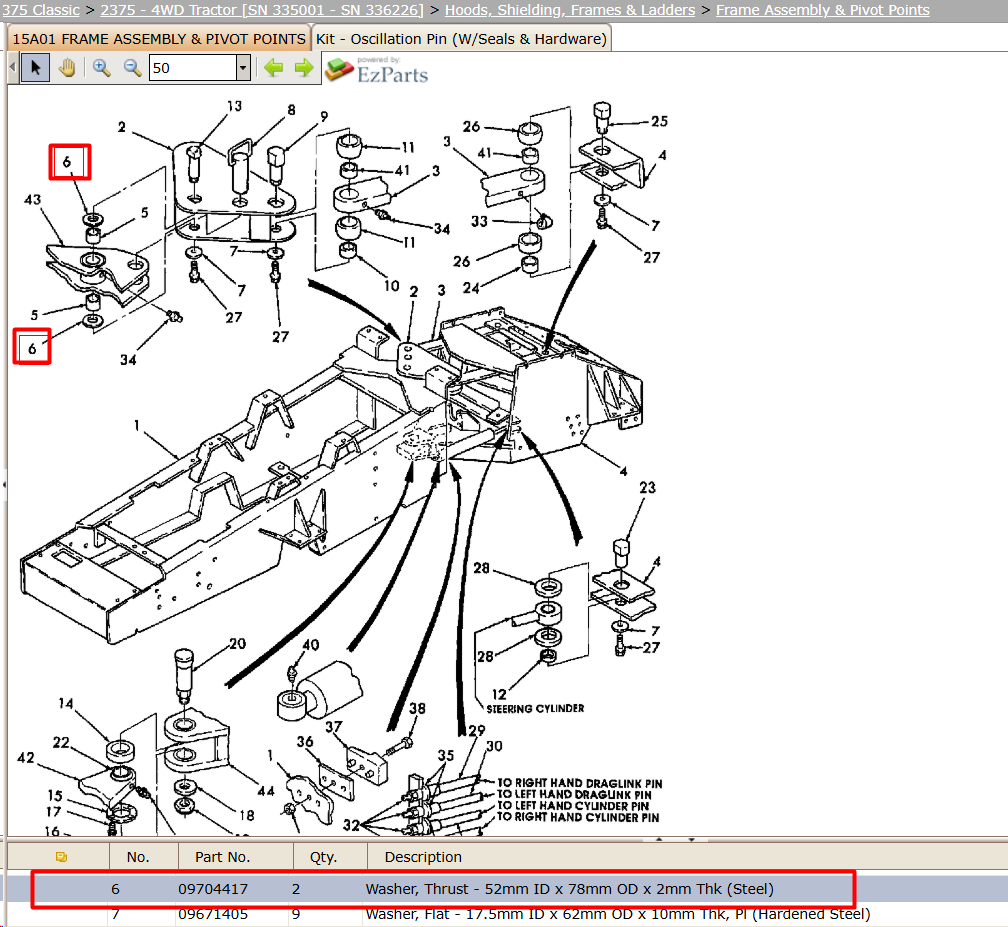1008x927 pixels.
Task: Click lower callout 6 near part 34
Action: pos(32,348)
